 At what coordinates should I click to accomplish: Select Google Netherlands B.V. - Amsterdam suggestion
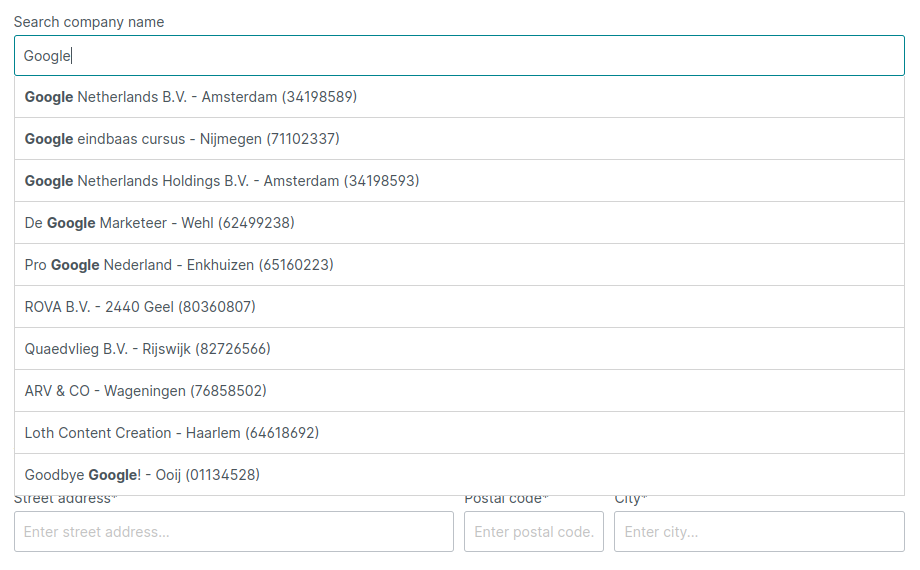(459, 97)
